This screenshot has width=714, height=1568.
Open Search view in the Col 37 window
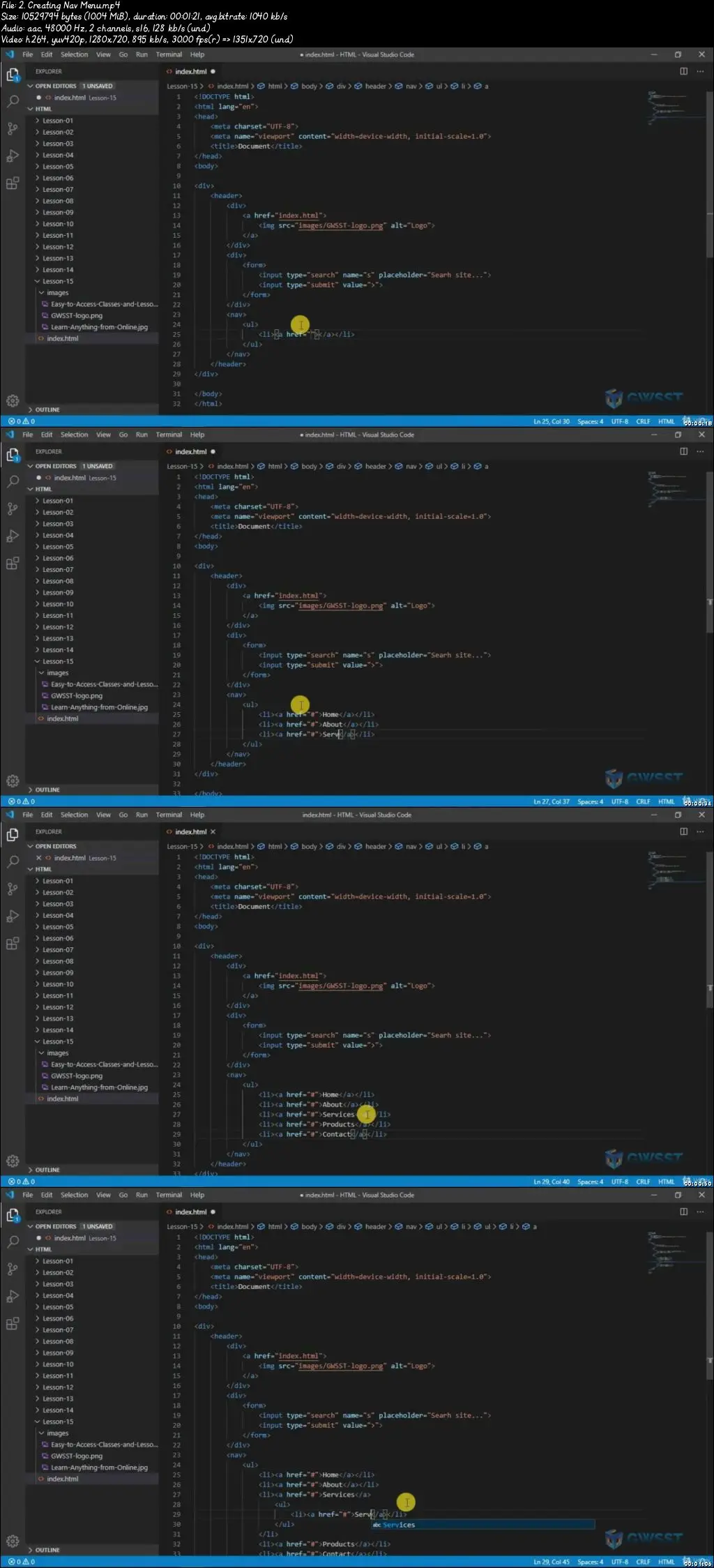[x=13, y=481]
